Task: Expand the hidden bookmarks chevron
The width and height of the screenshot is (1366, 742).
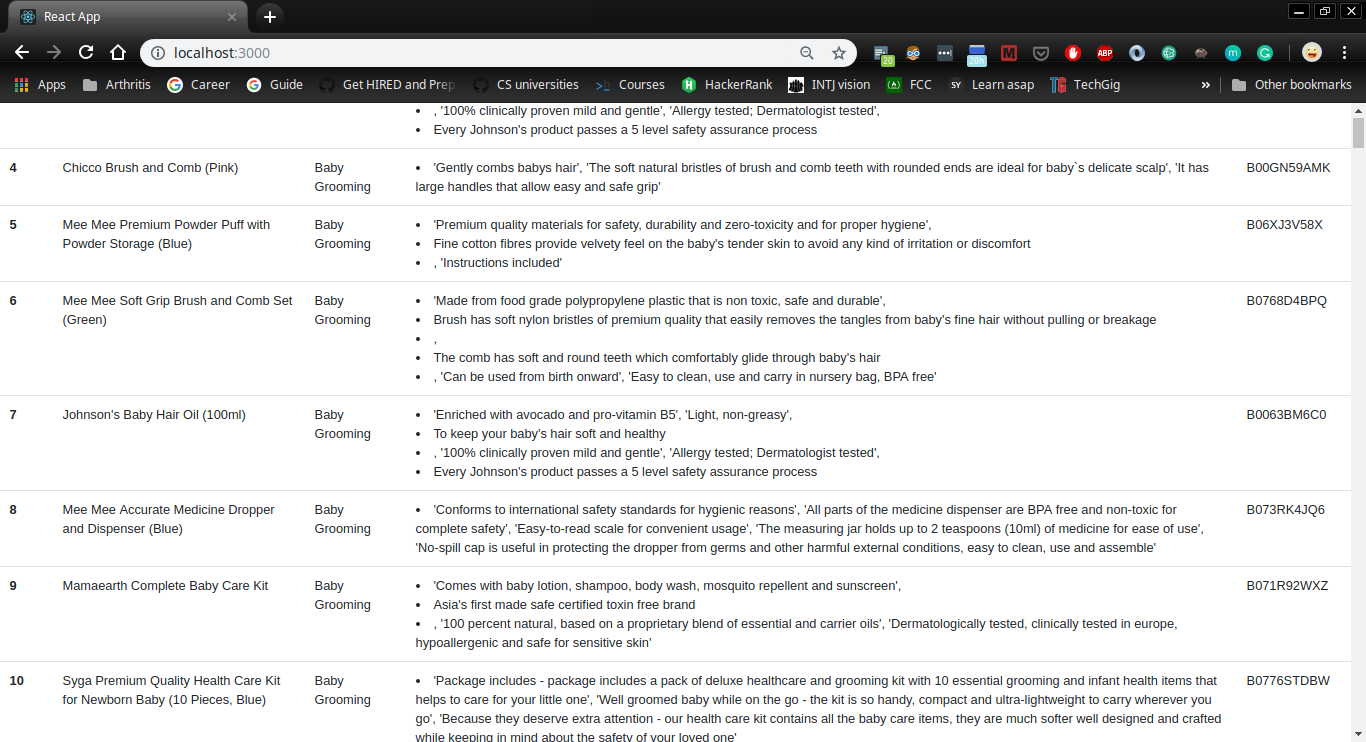Action: pyautogui.click(x=1205, y=85)
